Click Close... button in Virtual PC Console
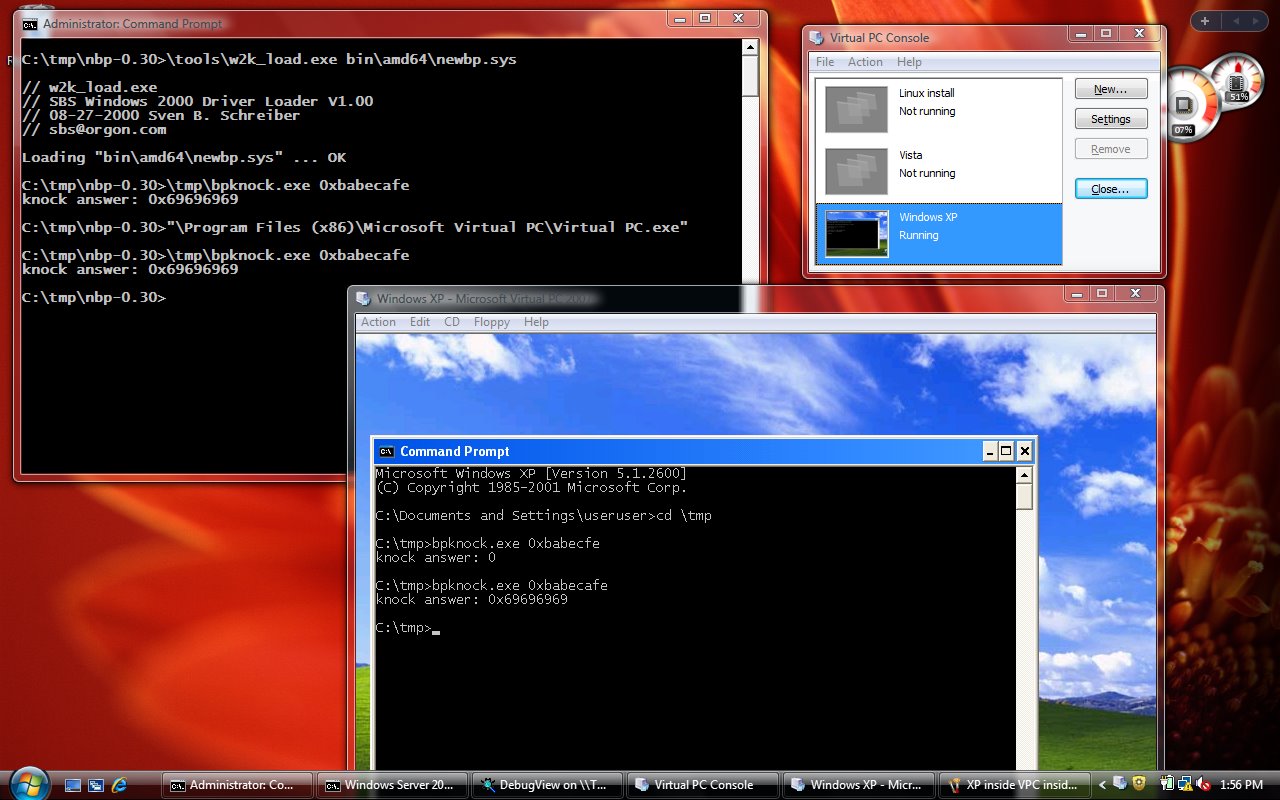Screen dimensions: 1280x800 click(1111, 189)
